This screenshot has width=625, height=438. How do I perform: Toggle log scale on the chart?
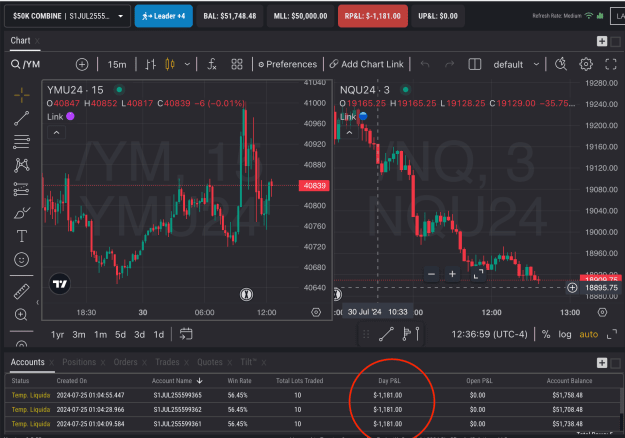(564, 334)
